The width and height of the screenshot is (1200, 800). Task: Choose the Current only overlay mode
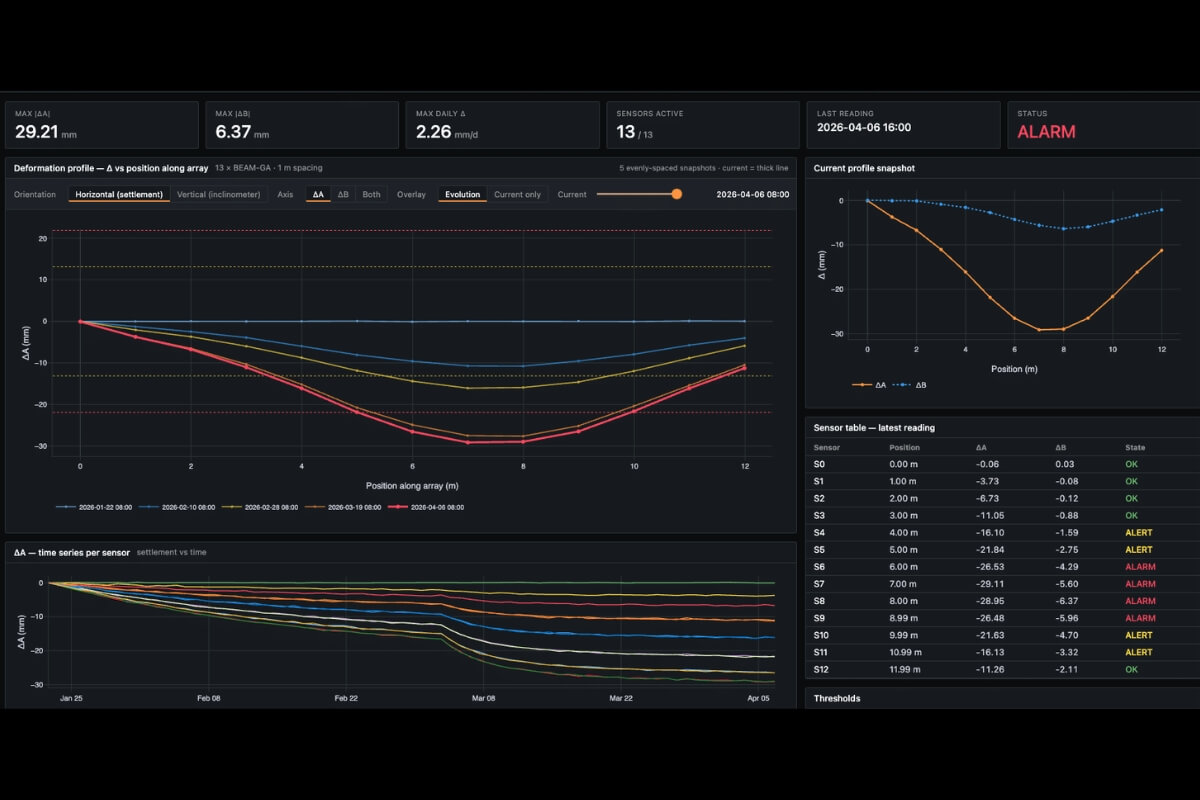pos(517,194)
